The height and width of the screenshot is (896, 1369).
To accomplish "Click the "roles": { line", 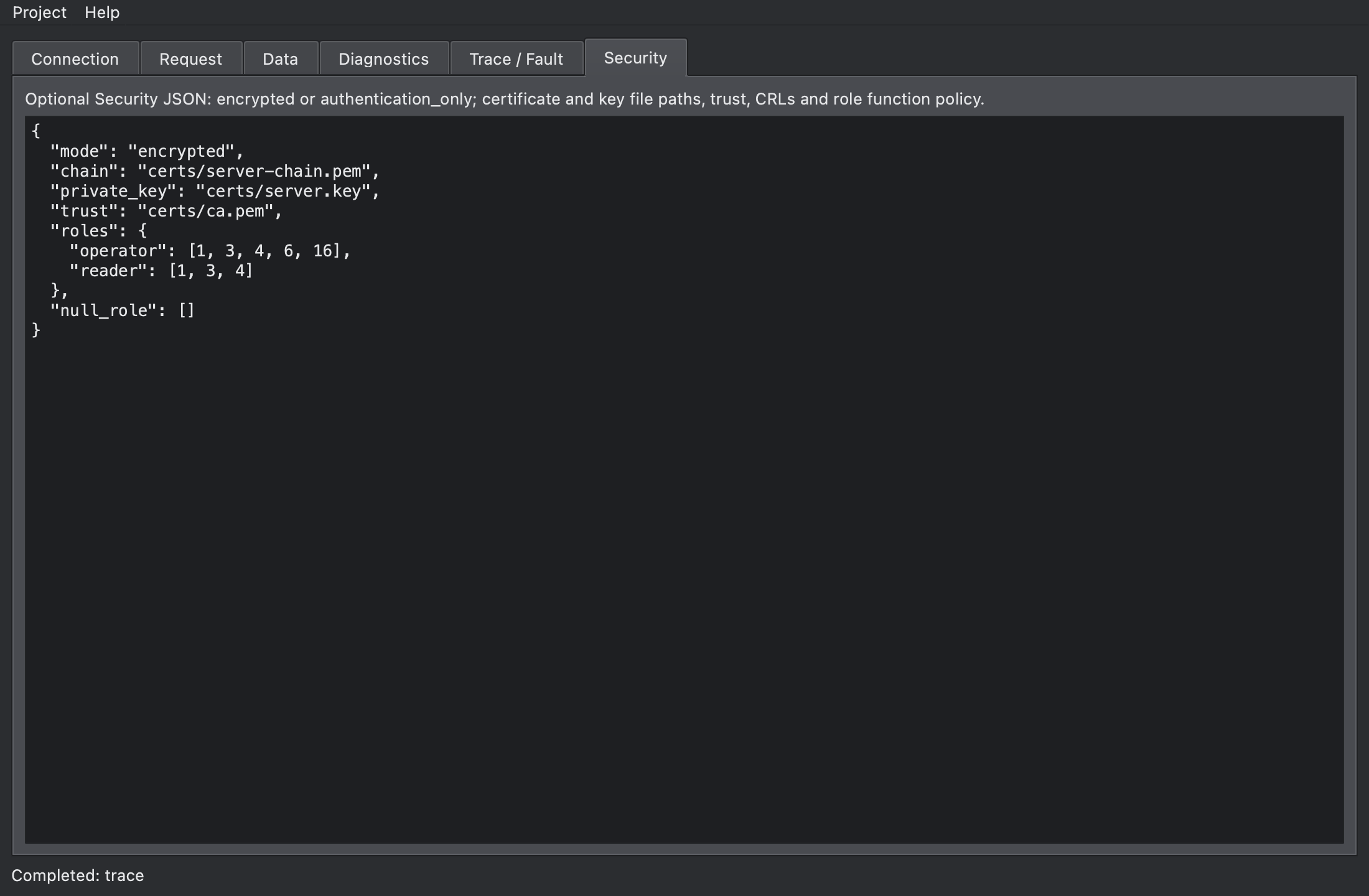I will click(98, 231).
